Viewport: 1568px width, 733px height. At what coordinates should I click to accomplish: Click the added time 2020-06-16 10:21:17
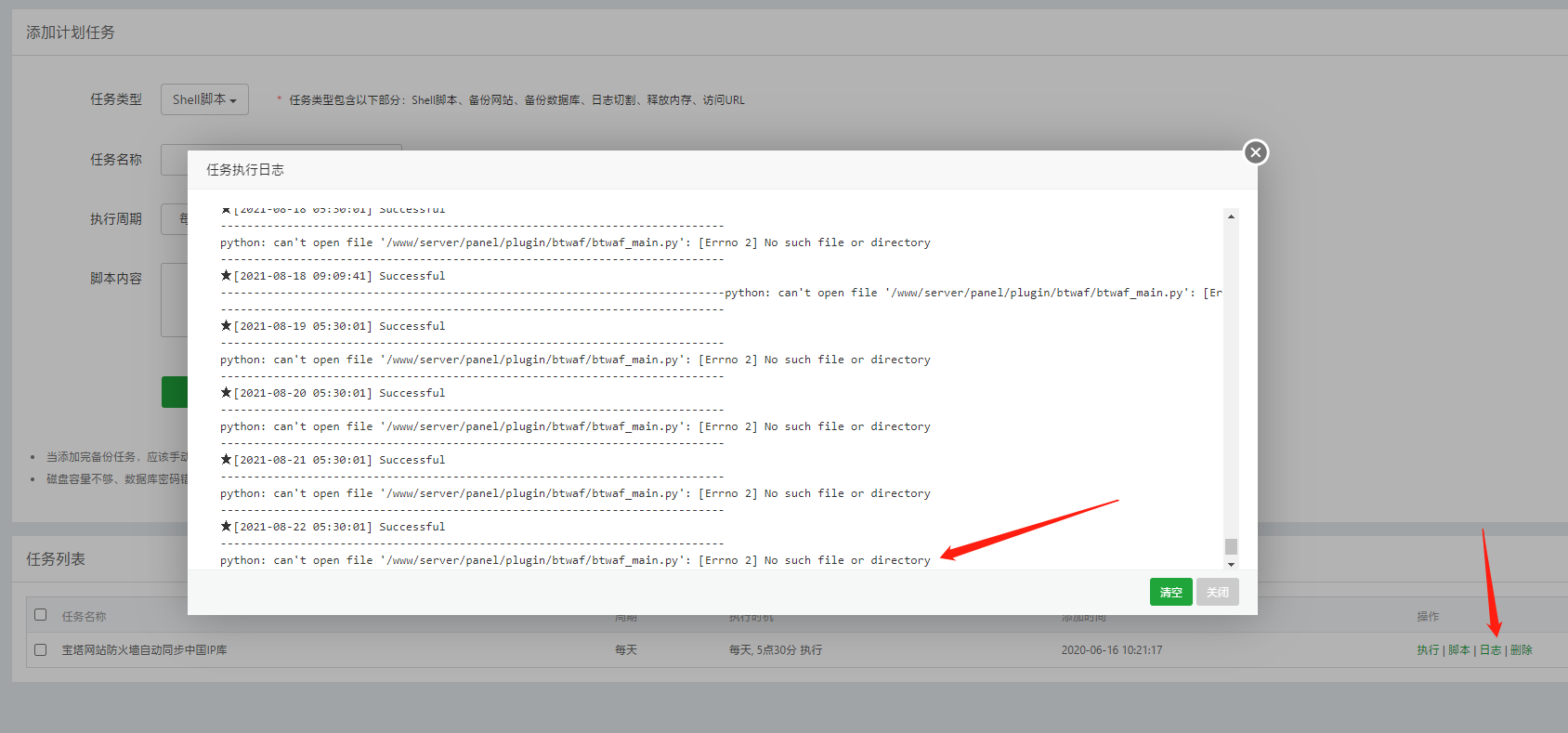coord(1112,650)
